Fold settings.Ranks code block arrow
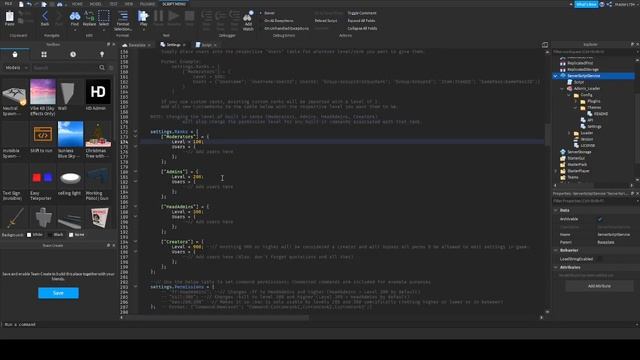 136,131
